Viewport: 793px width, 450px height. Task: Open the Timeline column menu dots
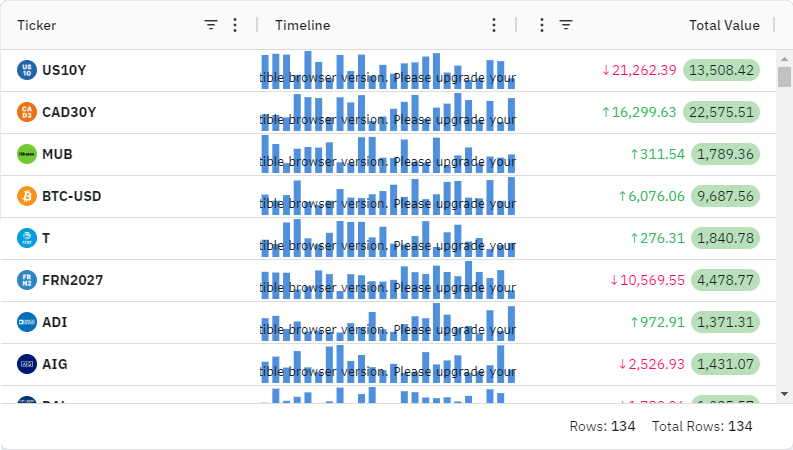click(x=494, y=25)
